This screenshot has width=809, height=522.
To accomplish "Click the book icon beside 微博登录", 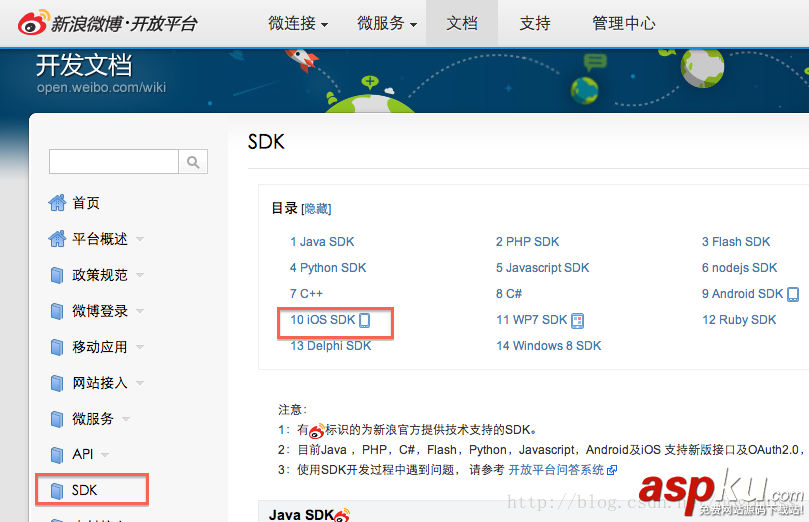I will click(x=57, y=311).
